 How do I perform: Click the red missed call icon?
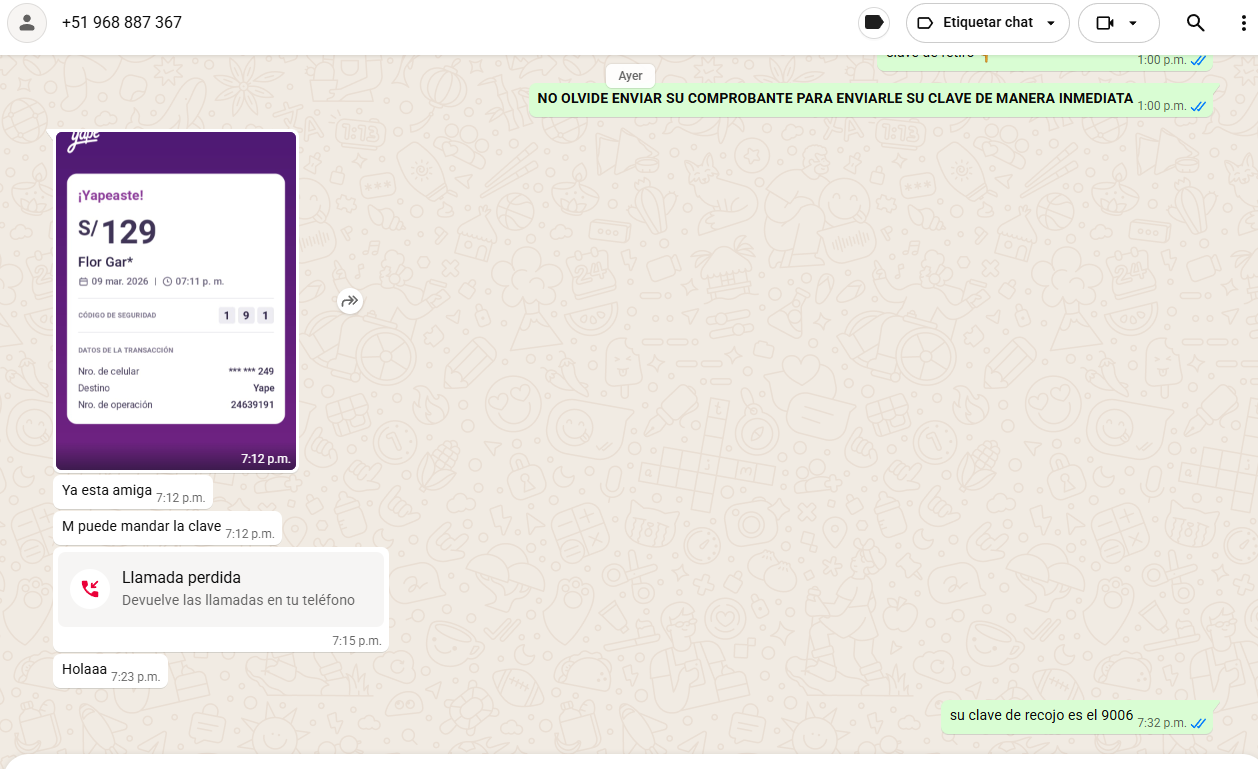click(x=90, y=588)
